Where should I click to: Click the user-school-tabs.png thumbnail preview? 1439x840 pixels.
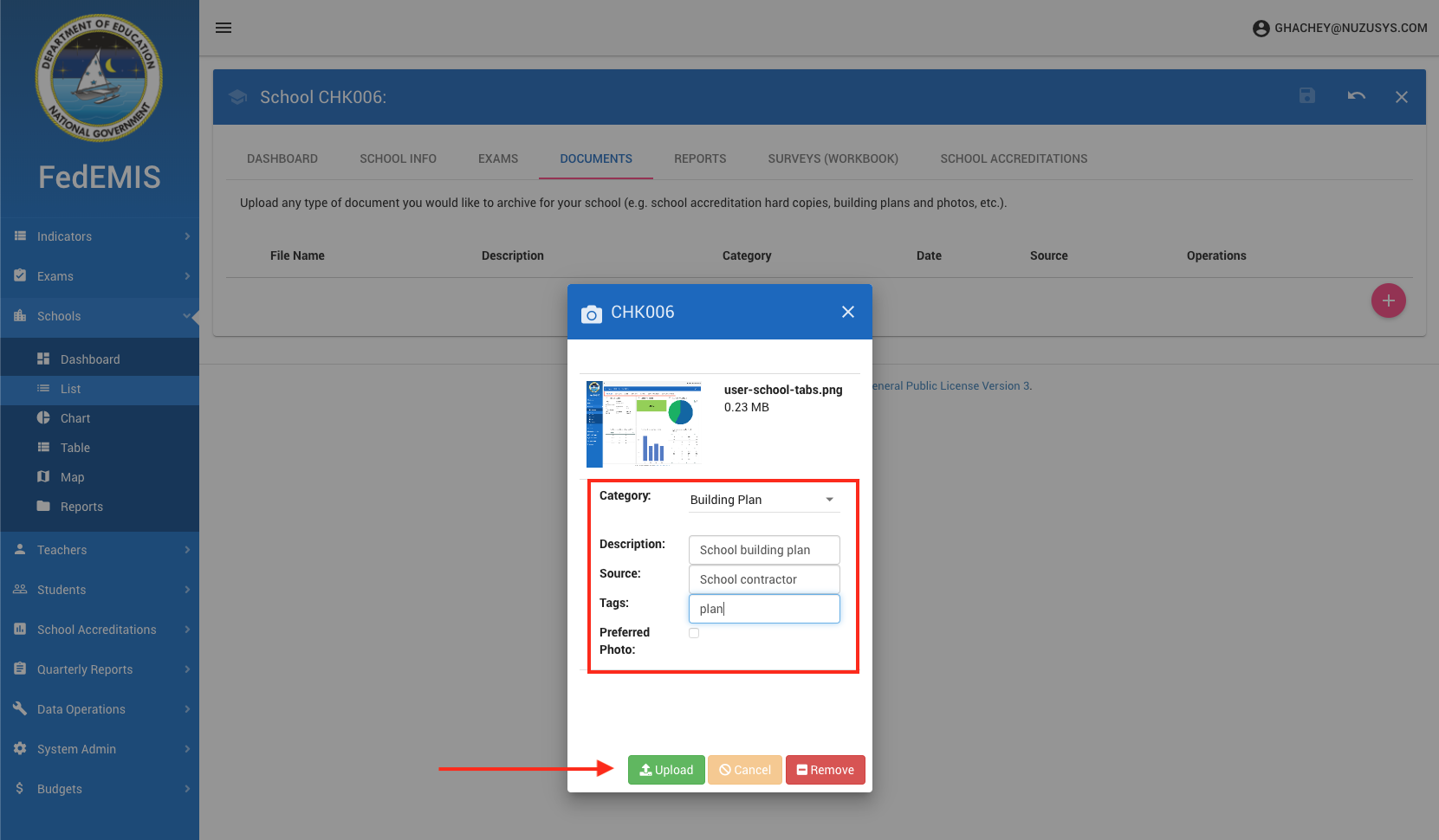644,423
